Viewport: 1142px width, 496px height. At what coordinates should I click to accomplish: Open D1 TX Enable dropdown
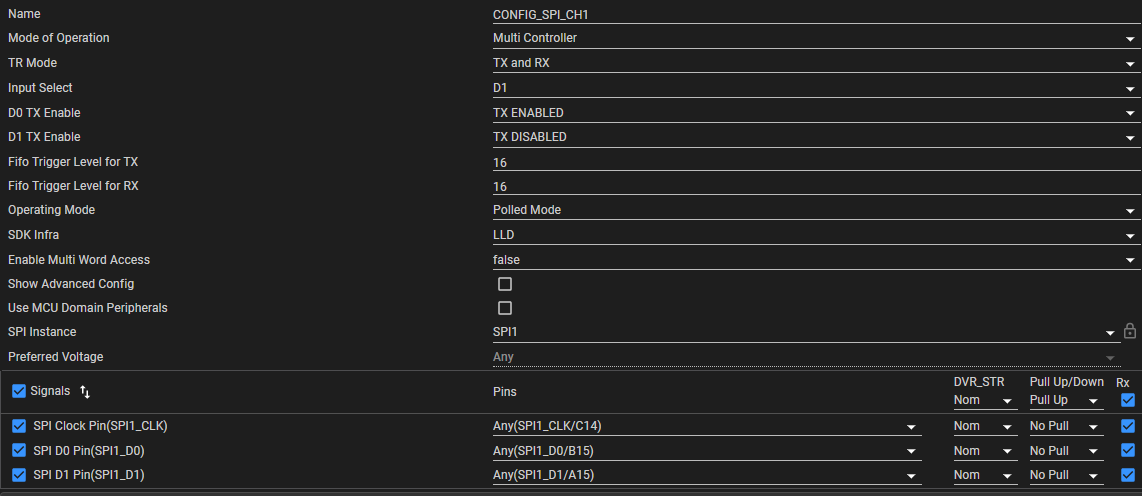tap(816, 137)
